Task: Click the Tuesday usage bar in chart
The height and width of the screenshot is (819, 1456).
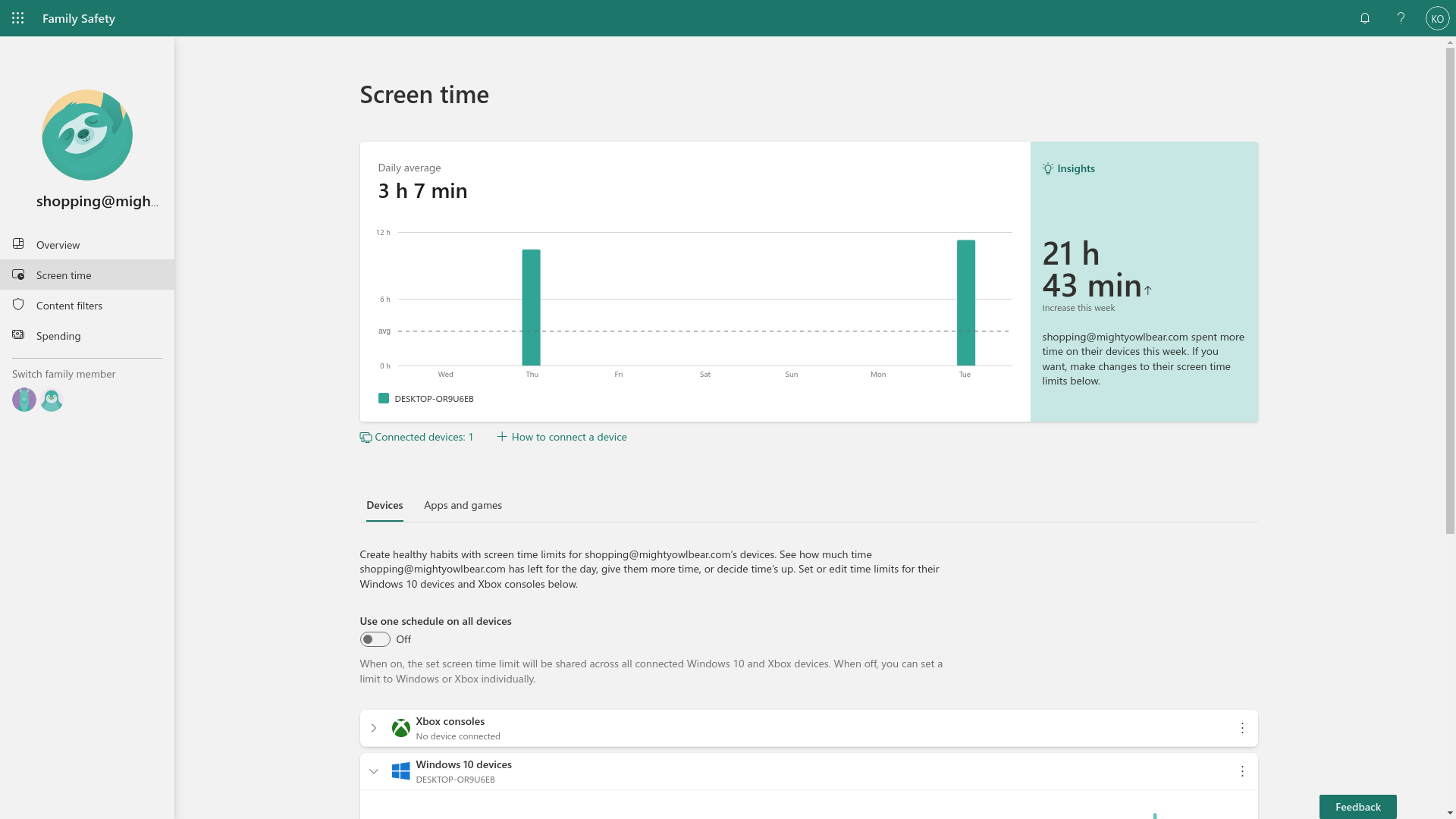Action: point(965,303)
